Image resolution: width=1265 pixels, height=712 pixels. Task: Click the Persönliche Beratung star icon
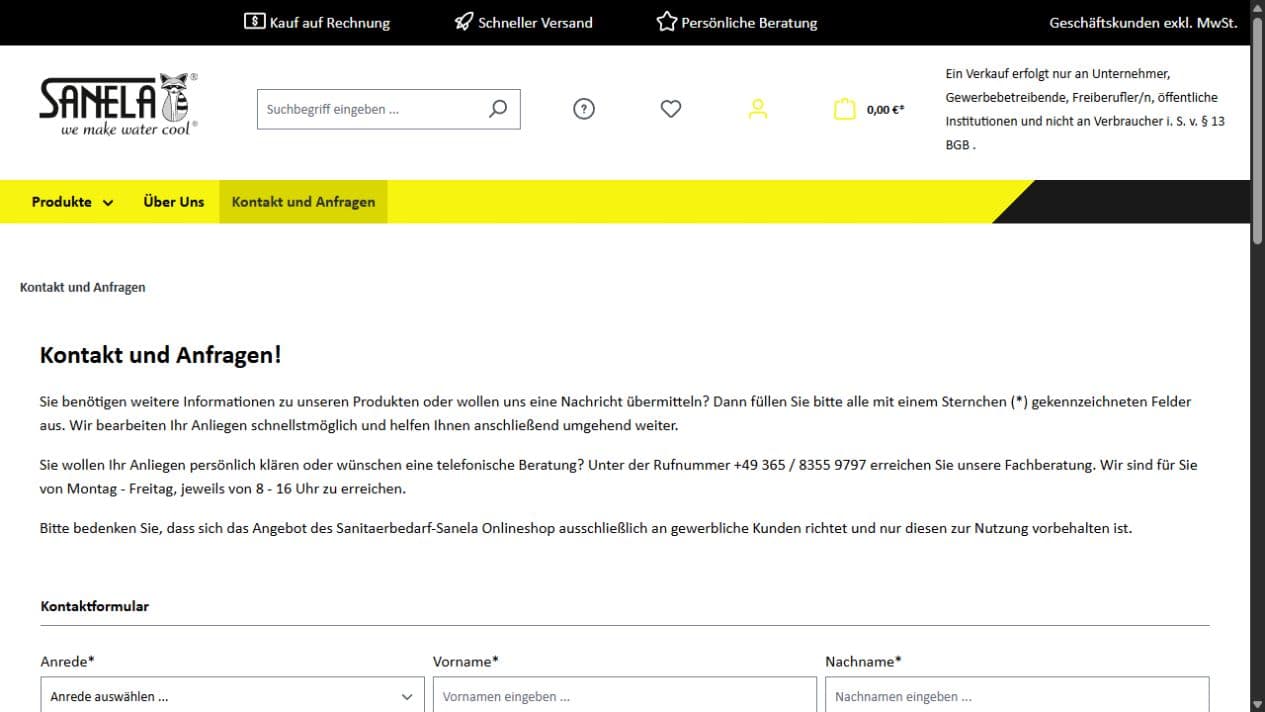667,21
